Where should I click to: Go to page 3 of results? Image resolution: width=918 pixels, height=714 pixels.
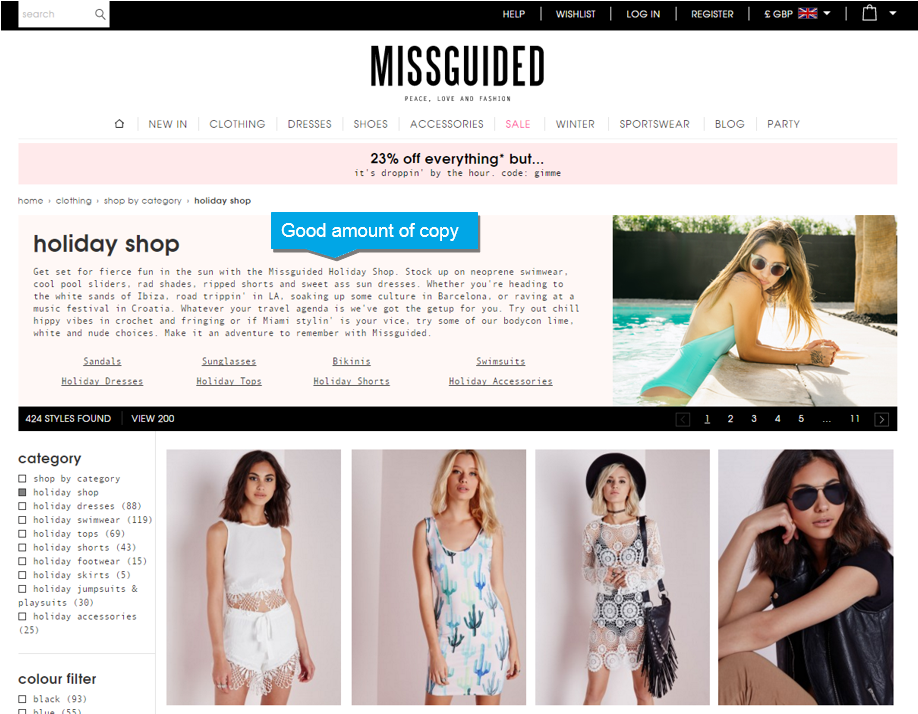753,418
